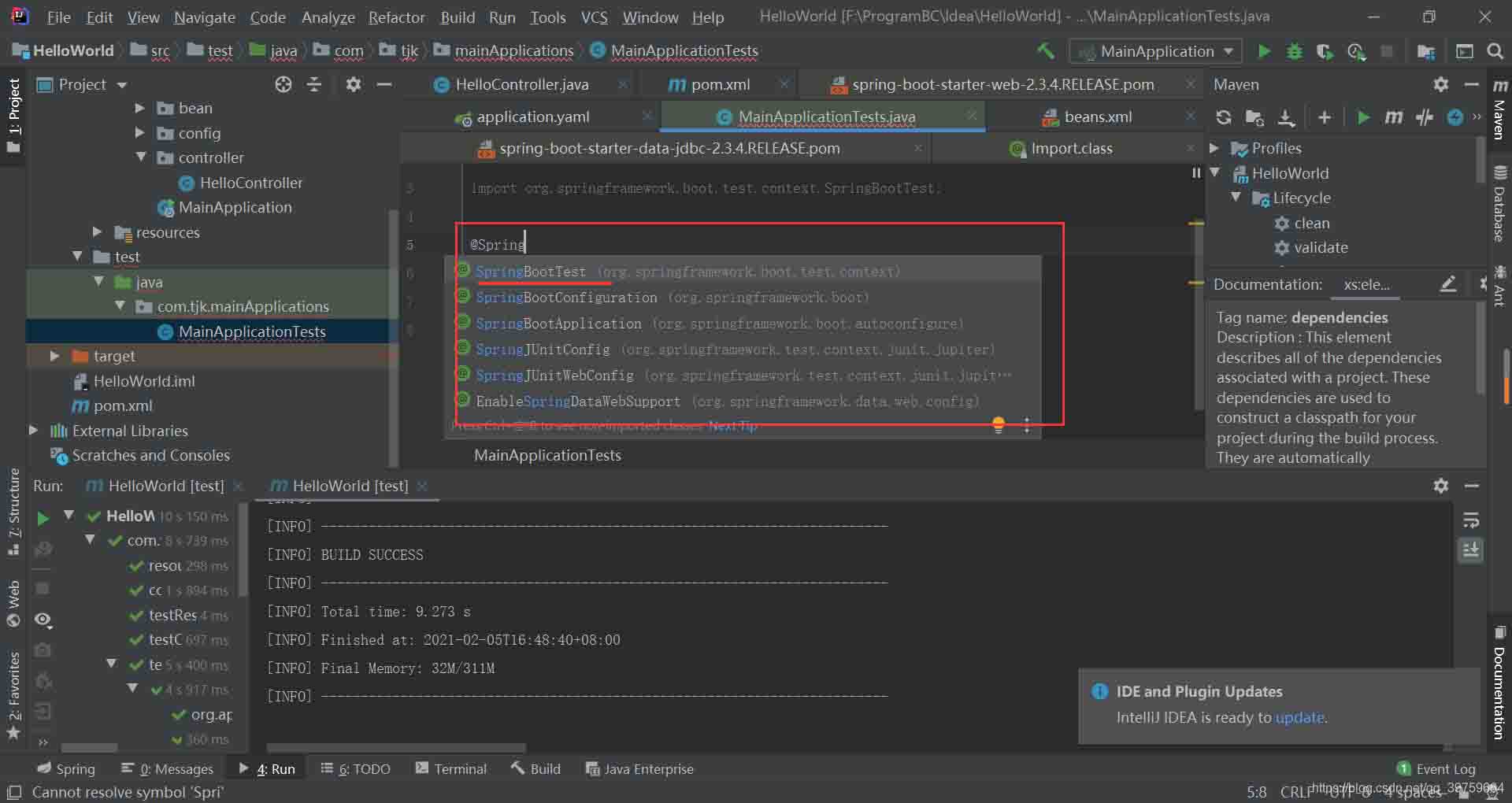Expand the config folder
Screen dimensions: 1512x803
click(139, 133)
